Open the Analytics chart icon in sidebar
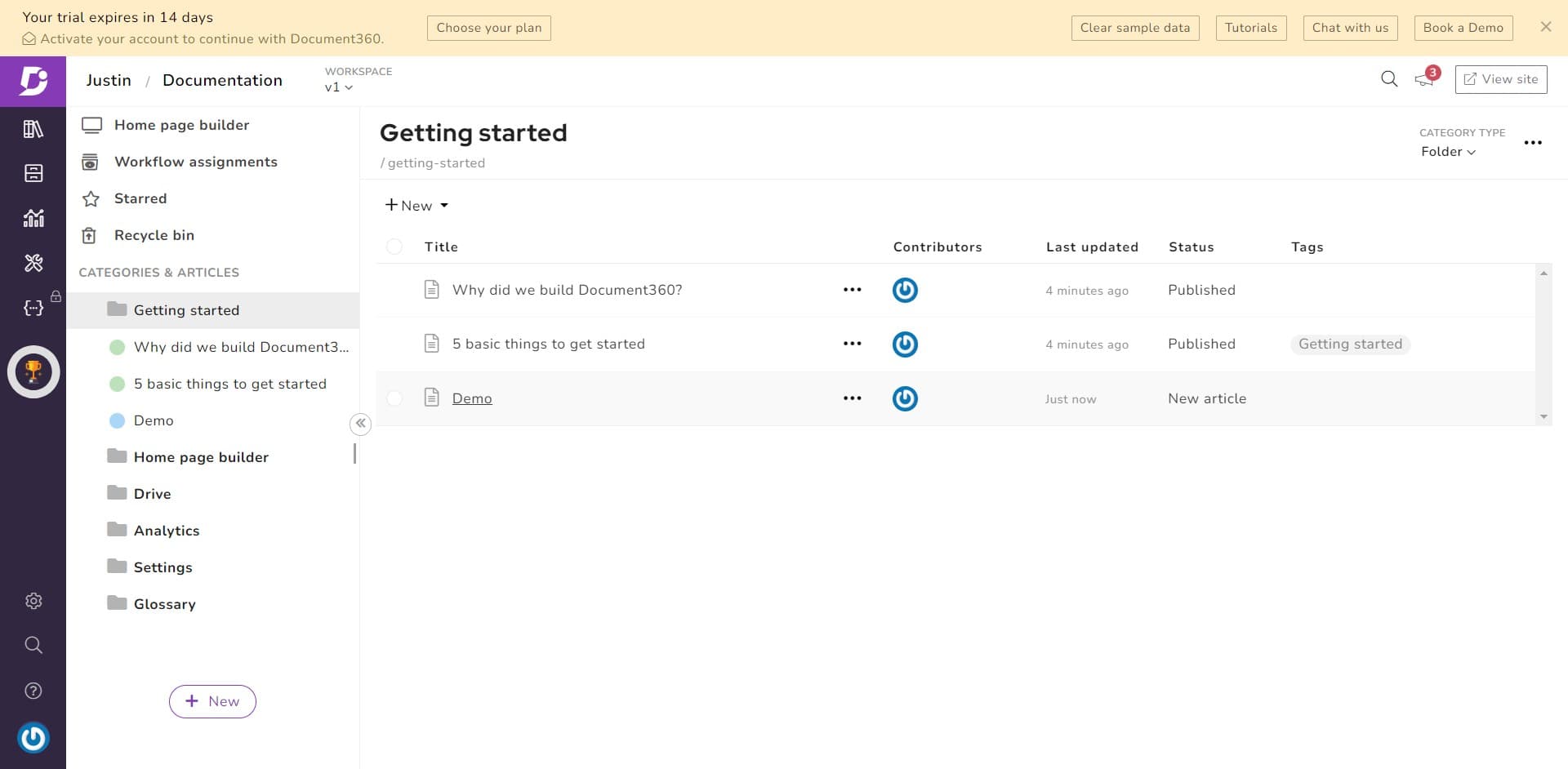 (33, 218)
